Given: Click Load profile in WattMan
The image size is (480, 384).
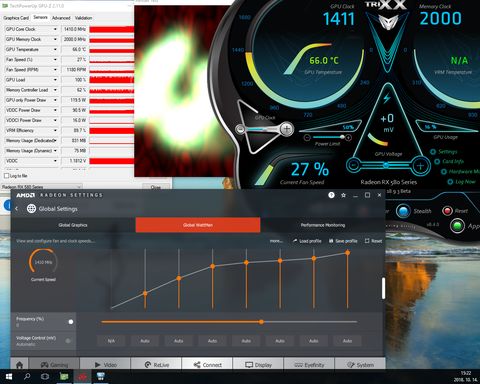Looking at the screenshot, I should click(307, 241).
